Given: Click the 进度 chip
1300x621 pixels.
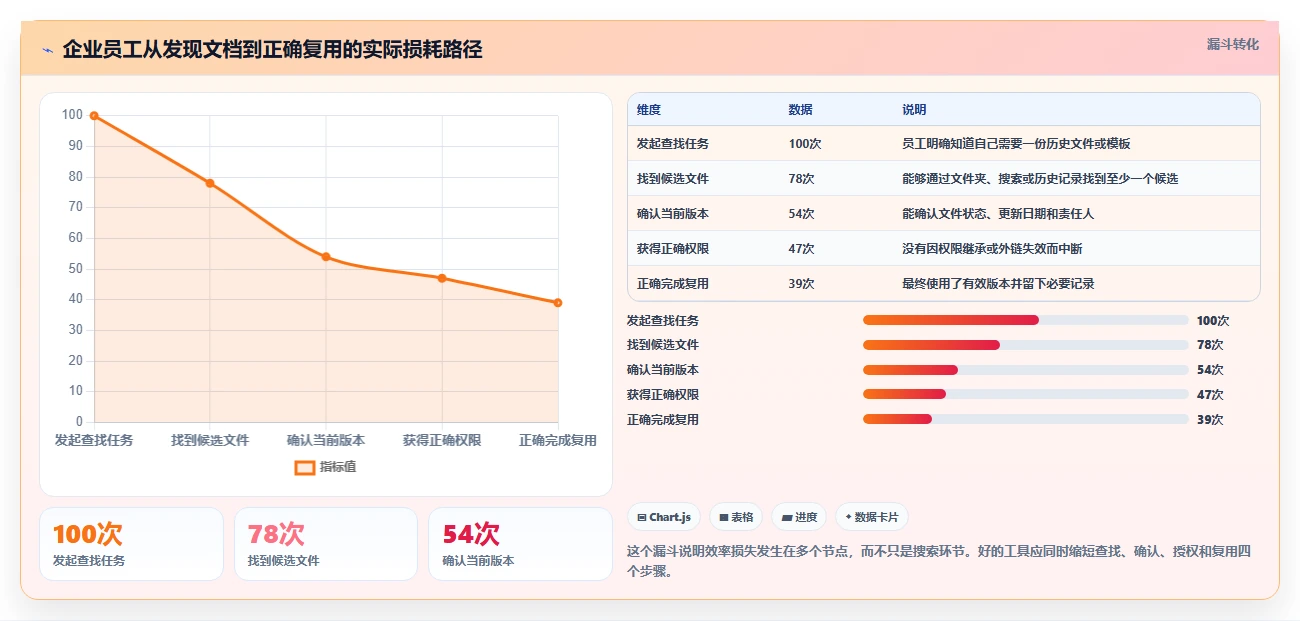Looking at the screenshot, I should pos(799,517).
